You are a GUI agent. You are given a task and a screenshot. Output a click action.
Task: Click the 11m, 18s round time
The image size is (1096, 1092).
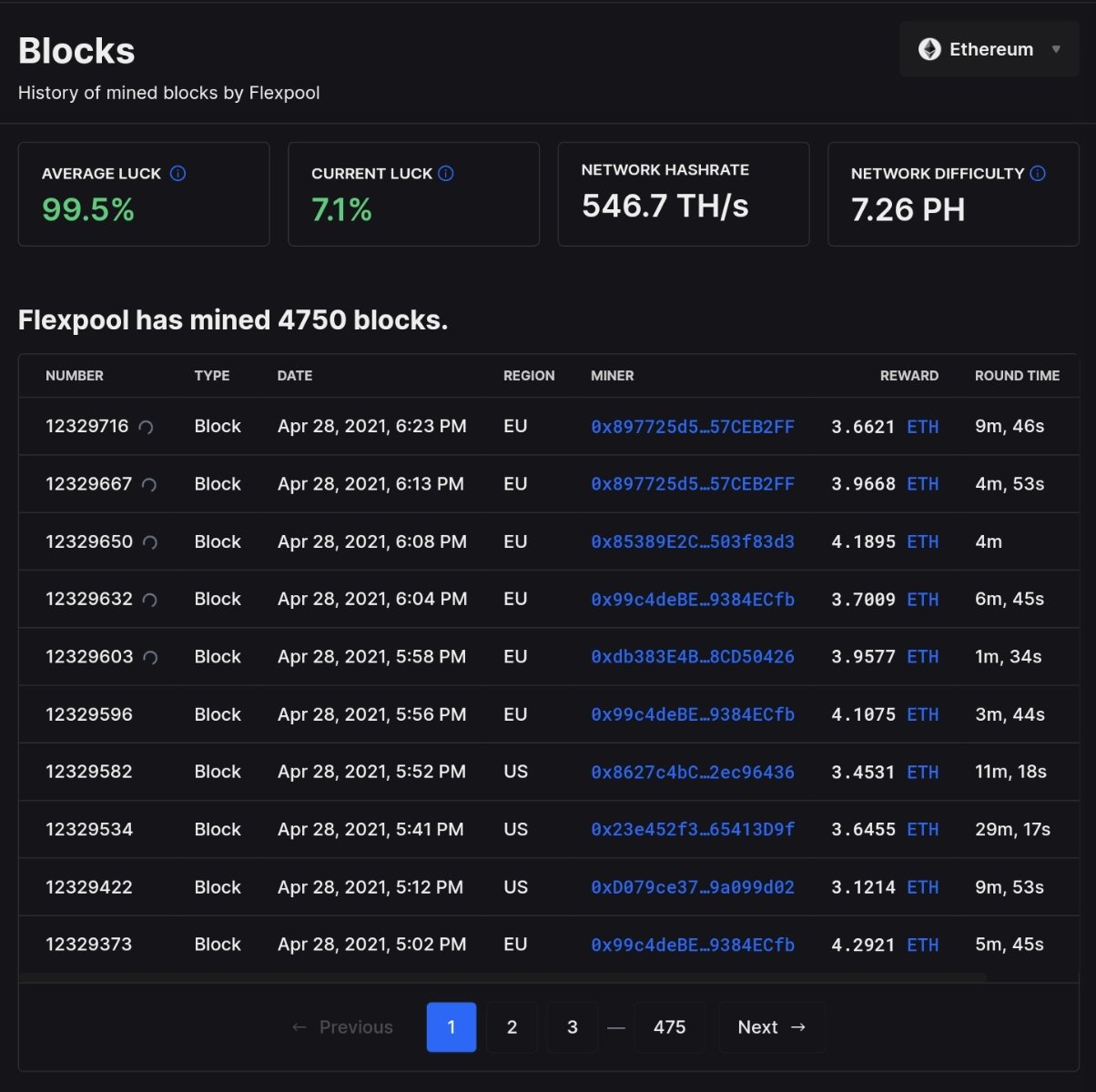tap(1010, 772)
